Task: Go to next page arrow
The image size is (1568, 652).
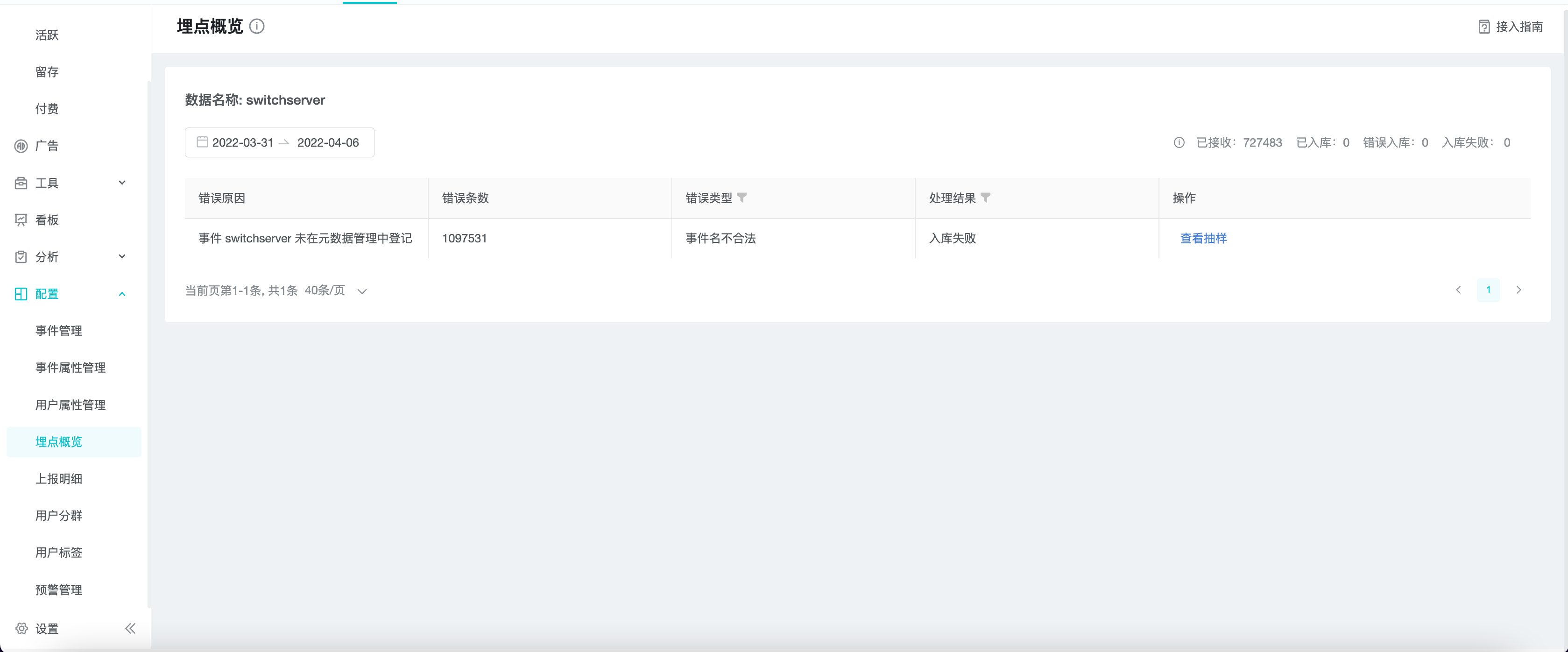Action: tap(1518, 290)
